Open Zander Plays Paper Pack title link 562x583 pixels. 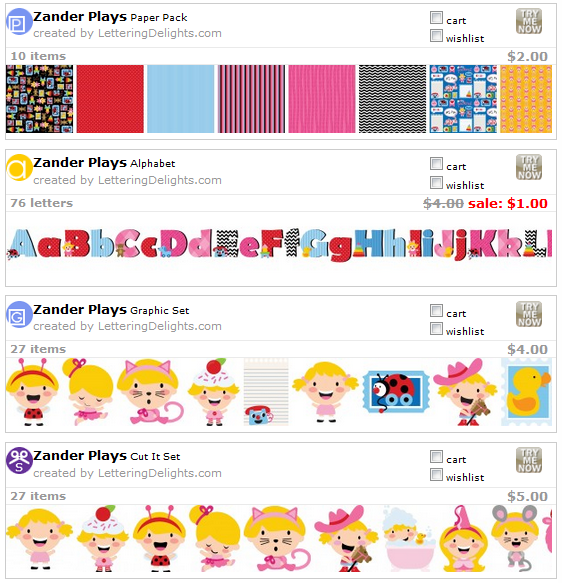coord(110,17)
